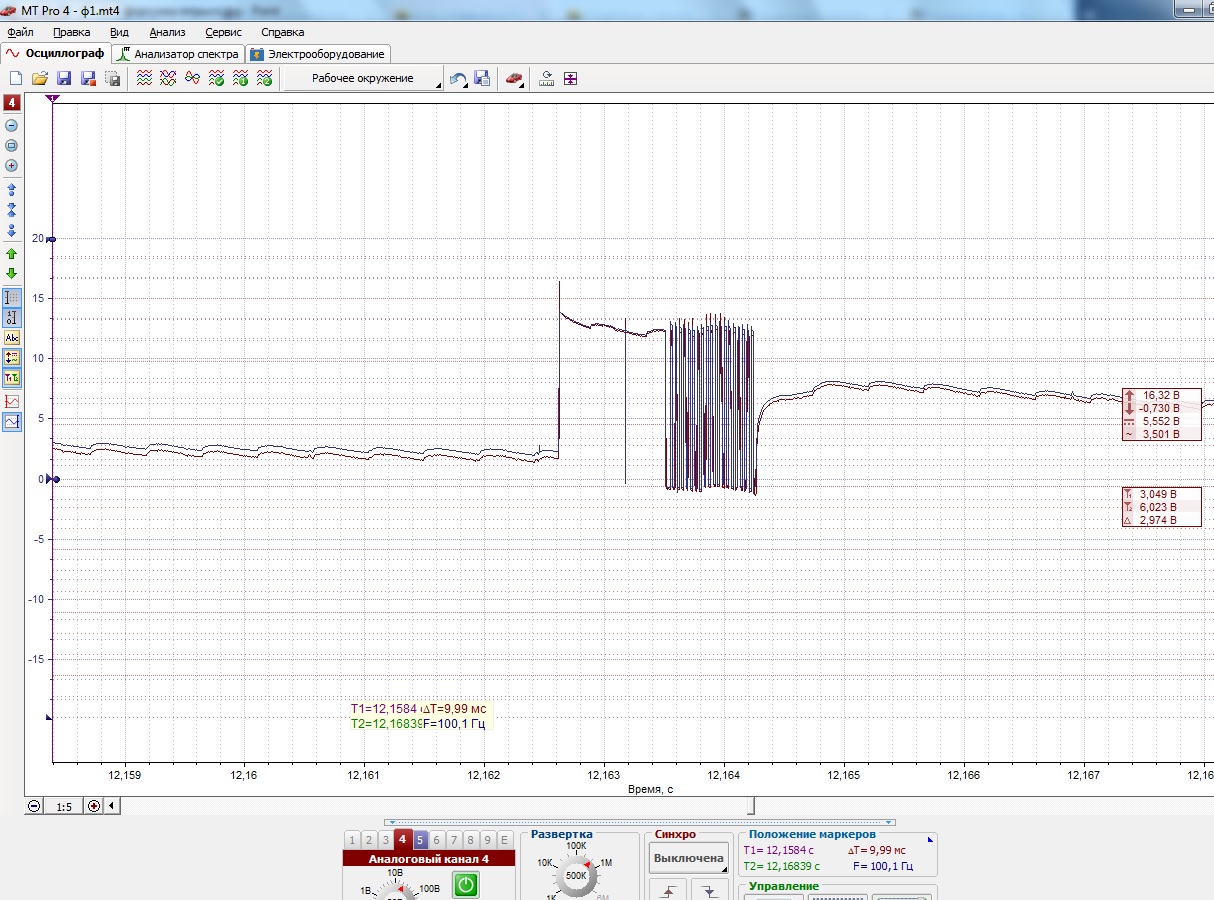Toggle the channel 4 green power button
1214x900 pixels.
[x=466, y=884]
